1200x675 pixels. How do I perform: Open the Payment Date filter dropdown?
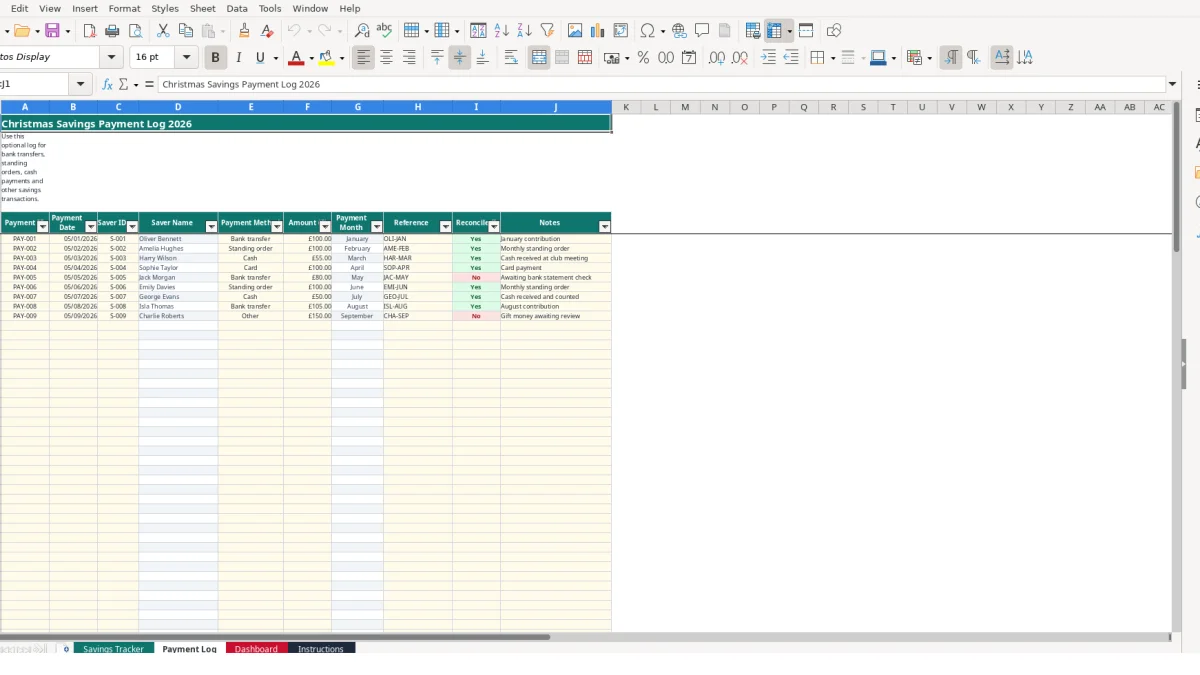coord(91,227)
